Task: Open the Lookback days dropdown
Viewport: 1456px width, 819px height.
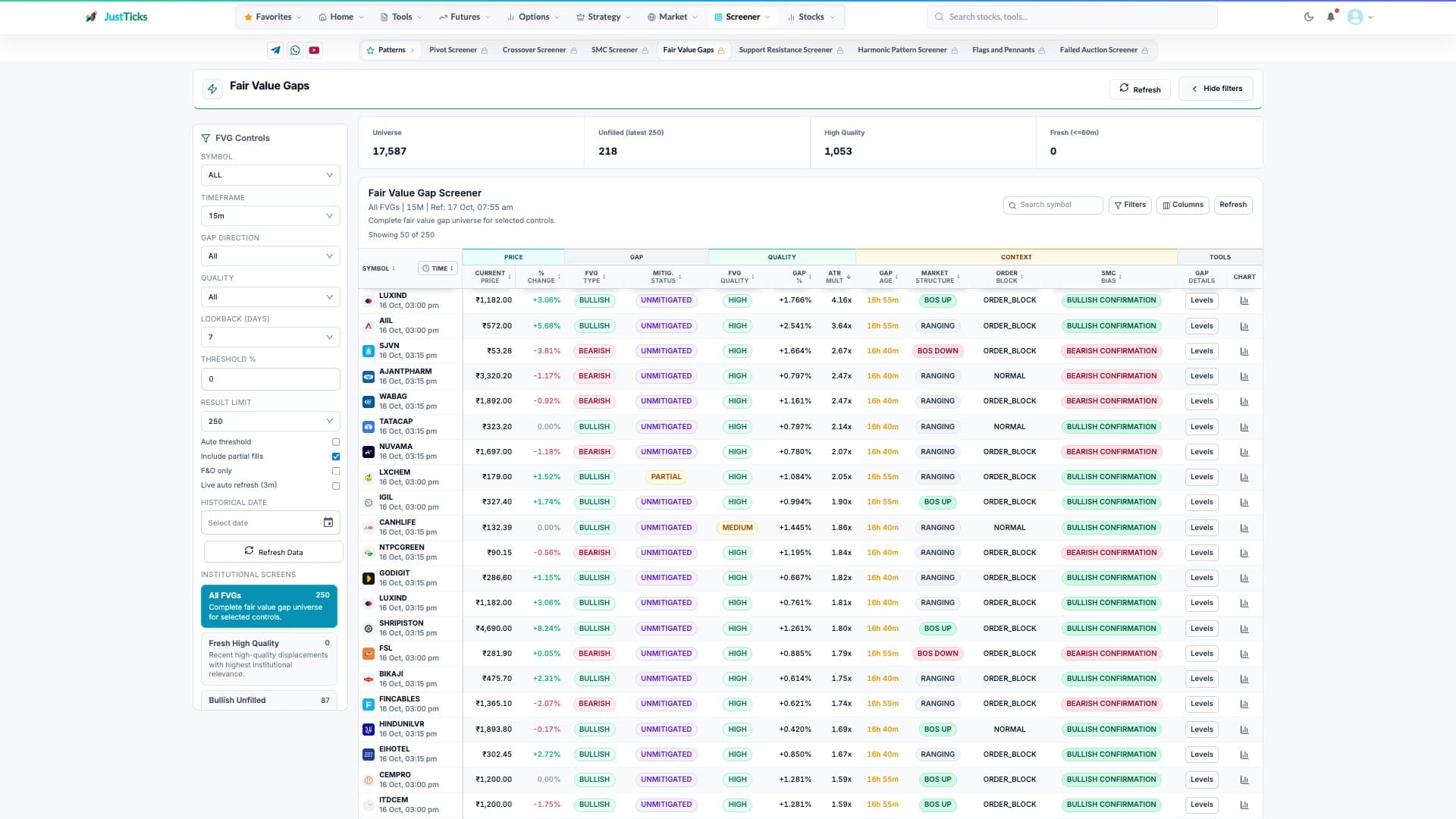Action: pos(270,337)
